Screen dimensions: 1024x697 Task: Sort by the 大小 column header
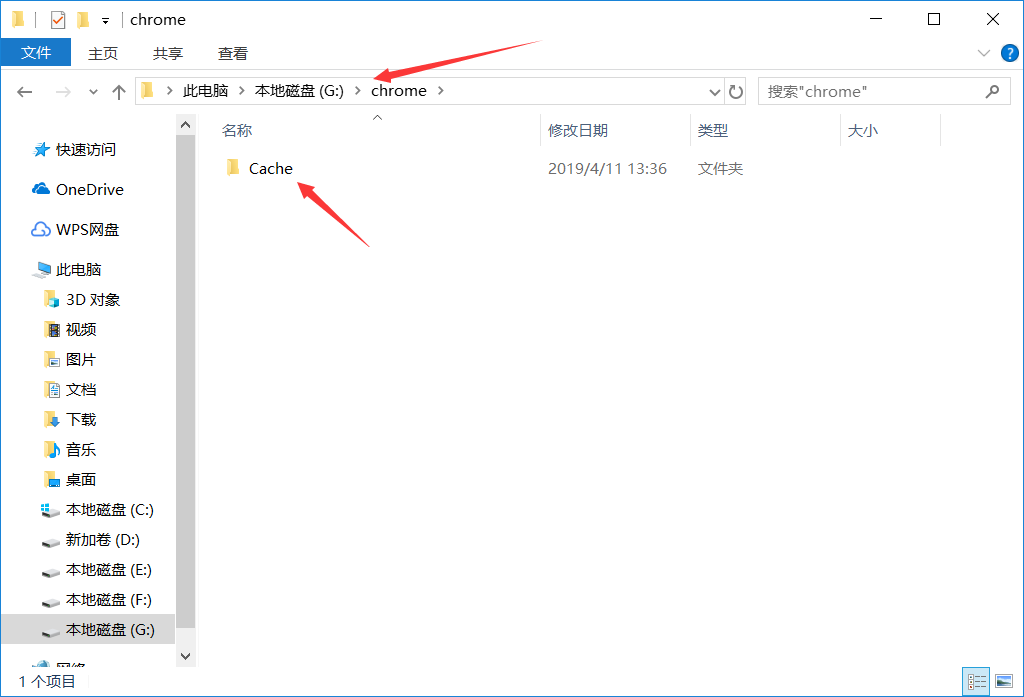pos(863,131)
